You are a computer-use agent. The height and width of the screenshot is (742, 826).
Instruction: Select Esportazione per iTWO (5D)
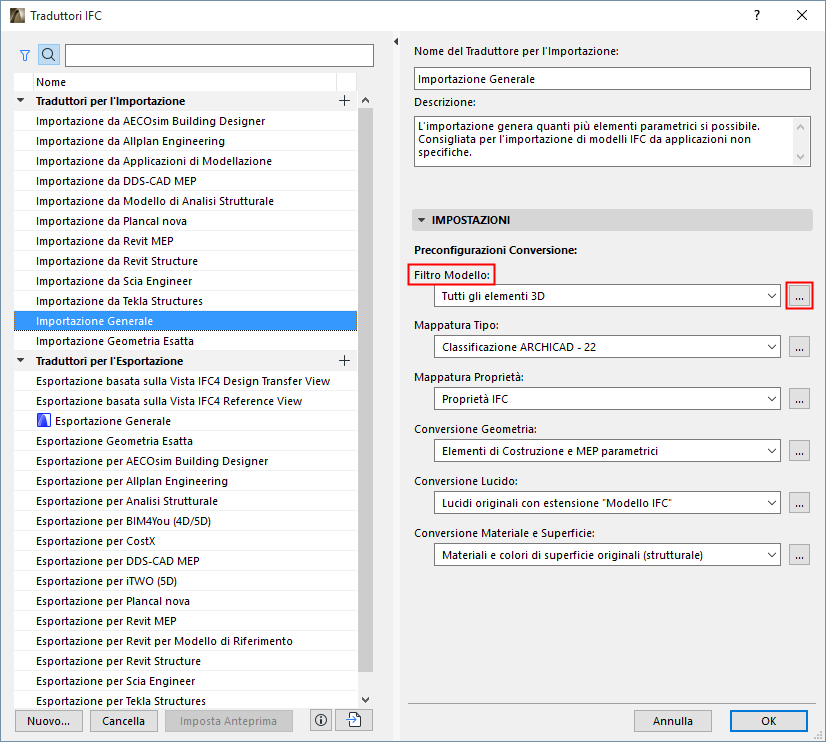pos(185,581)
